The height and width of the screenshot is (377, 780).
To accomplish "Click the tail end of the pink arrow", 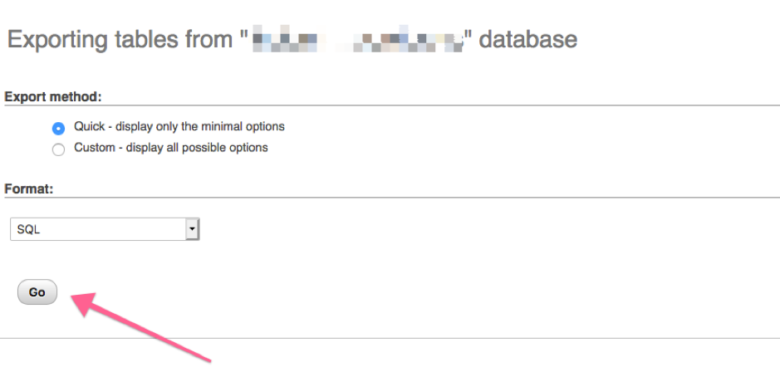I will [x=206, y=358].
